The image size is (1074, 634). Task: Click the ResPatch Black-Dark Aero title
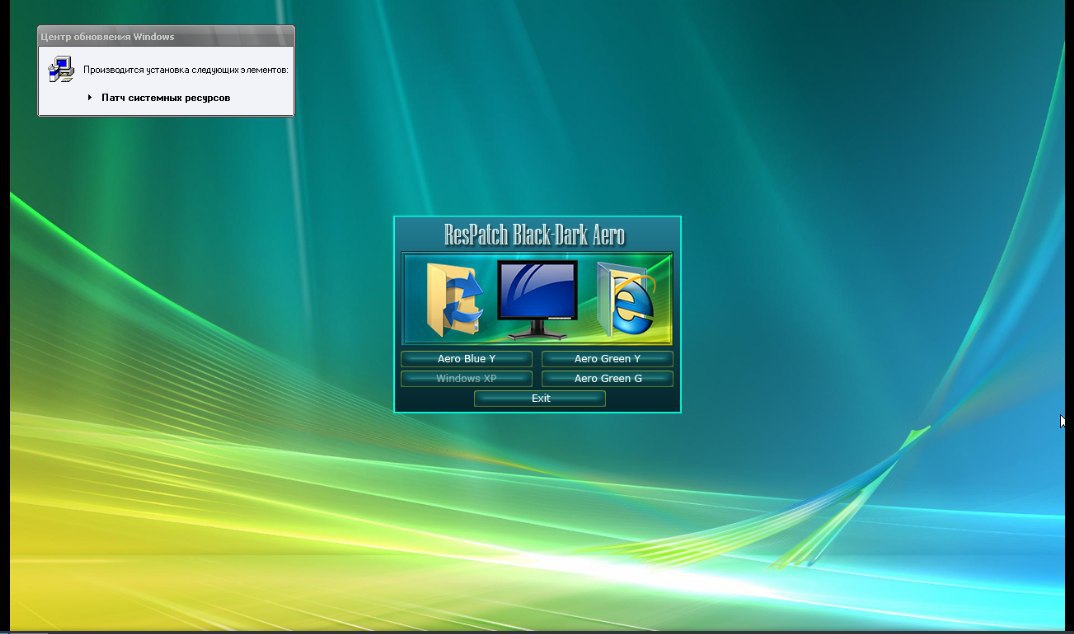click(x=534, y=235)
